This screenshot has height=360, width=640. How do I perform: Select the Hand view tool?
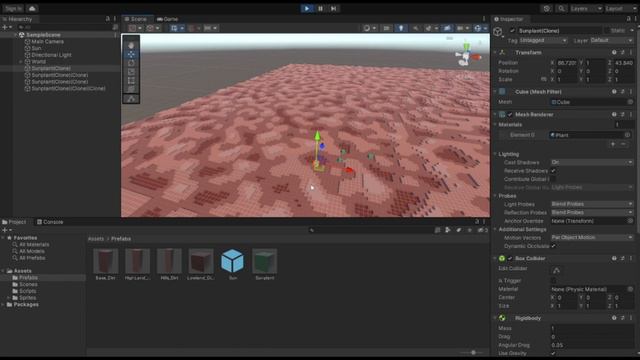tap(131, 45)
